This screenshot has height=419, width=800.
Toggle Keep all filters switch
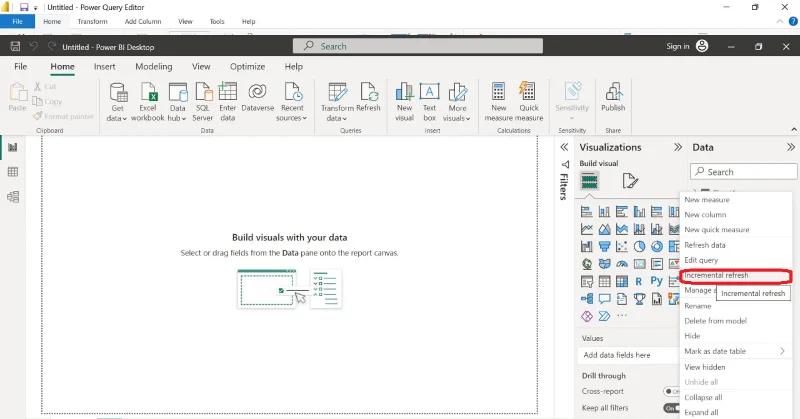click(671, 408)
